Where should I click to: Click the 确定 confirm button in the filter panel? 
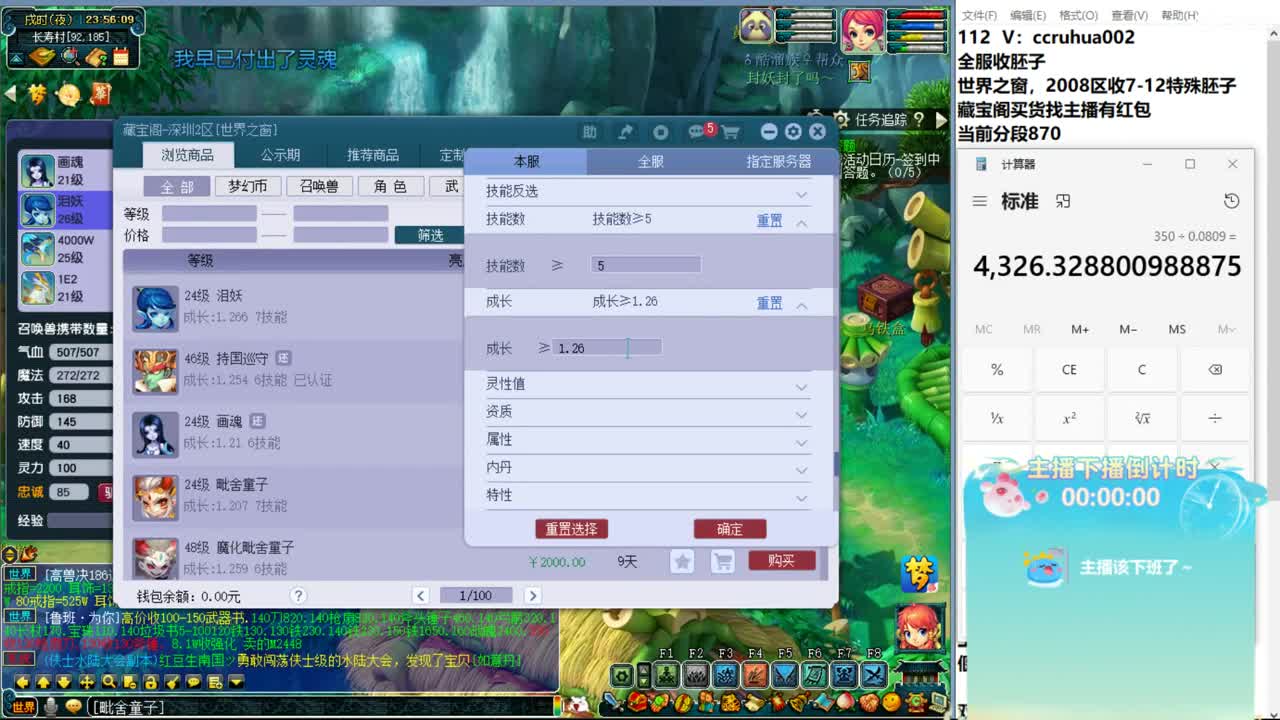pos(729,528)
